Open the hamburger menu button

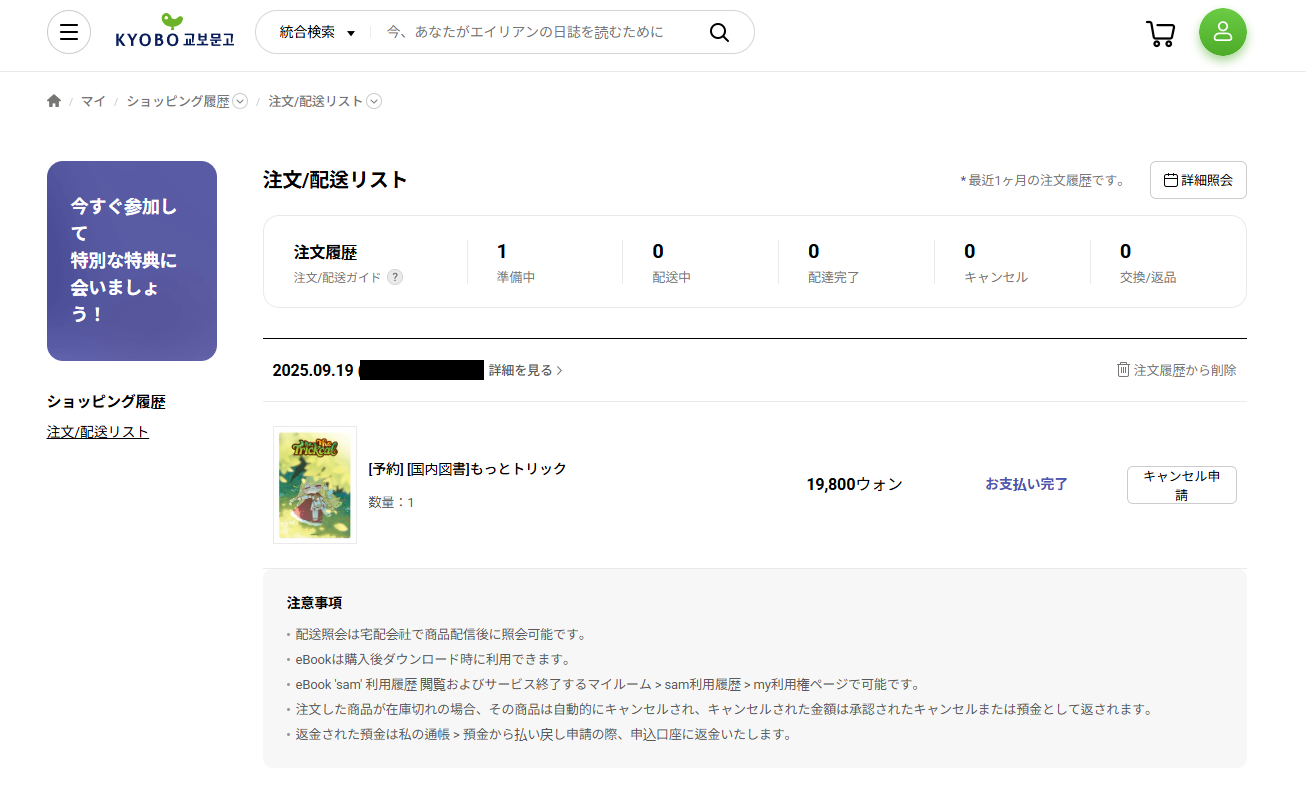click(x=69, y=32)
